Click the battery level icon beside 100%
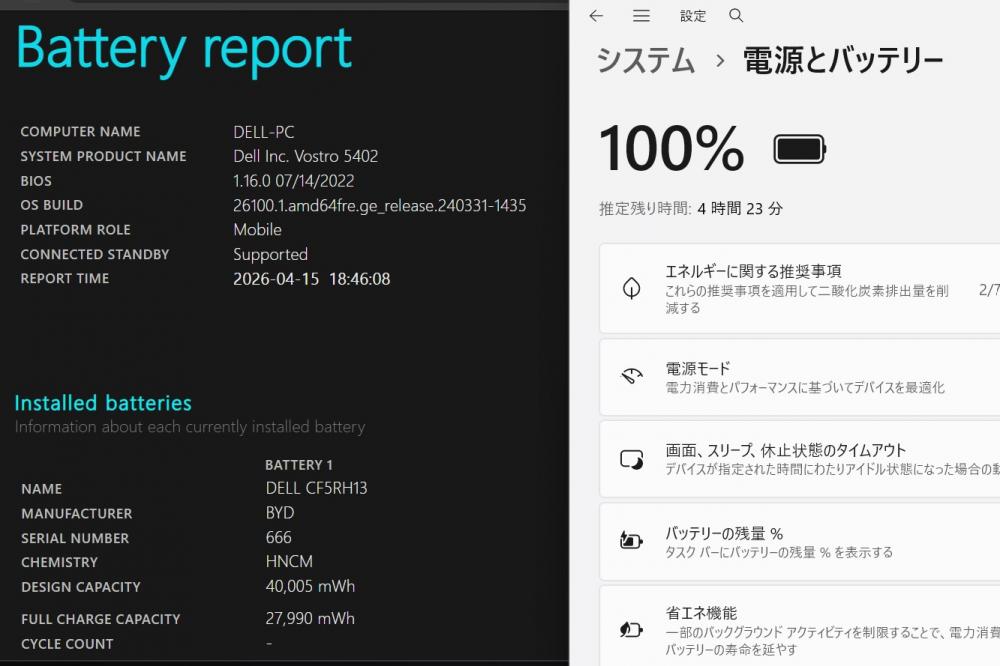The height and width of the screenshot is (666, 1000). [x=800, y=149]
